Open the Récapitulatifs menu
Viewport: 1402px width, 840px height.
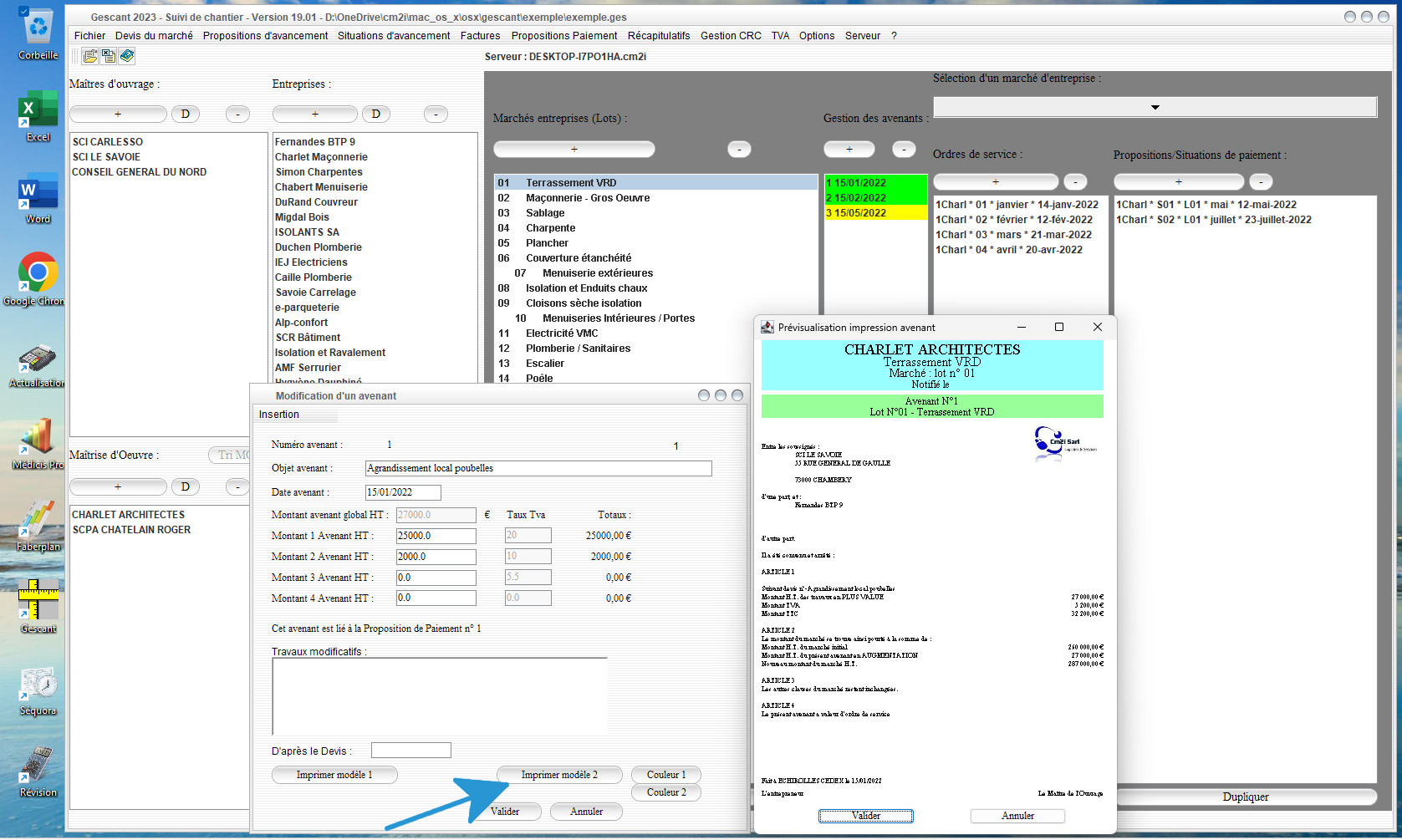tap(659, 36)
